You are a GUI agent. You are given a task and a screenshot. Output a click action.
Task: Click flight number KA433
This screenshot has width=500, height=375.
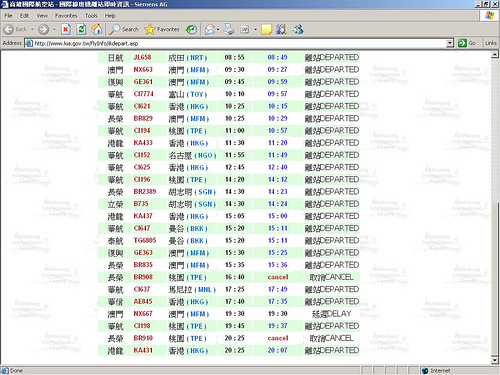click(143, 143)
